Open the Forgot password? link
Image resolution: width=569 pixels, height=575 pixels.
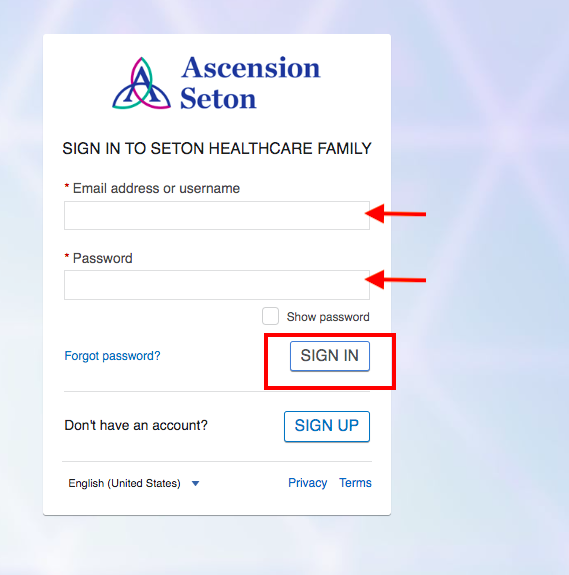coord(112,356)
